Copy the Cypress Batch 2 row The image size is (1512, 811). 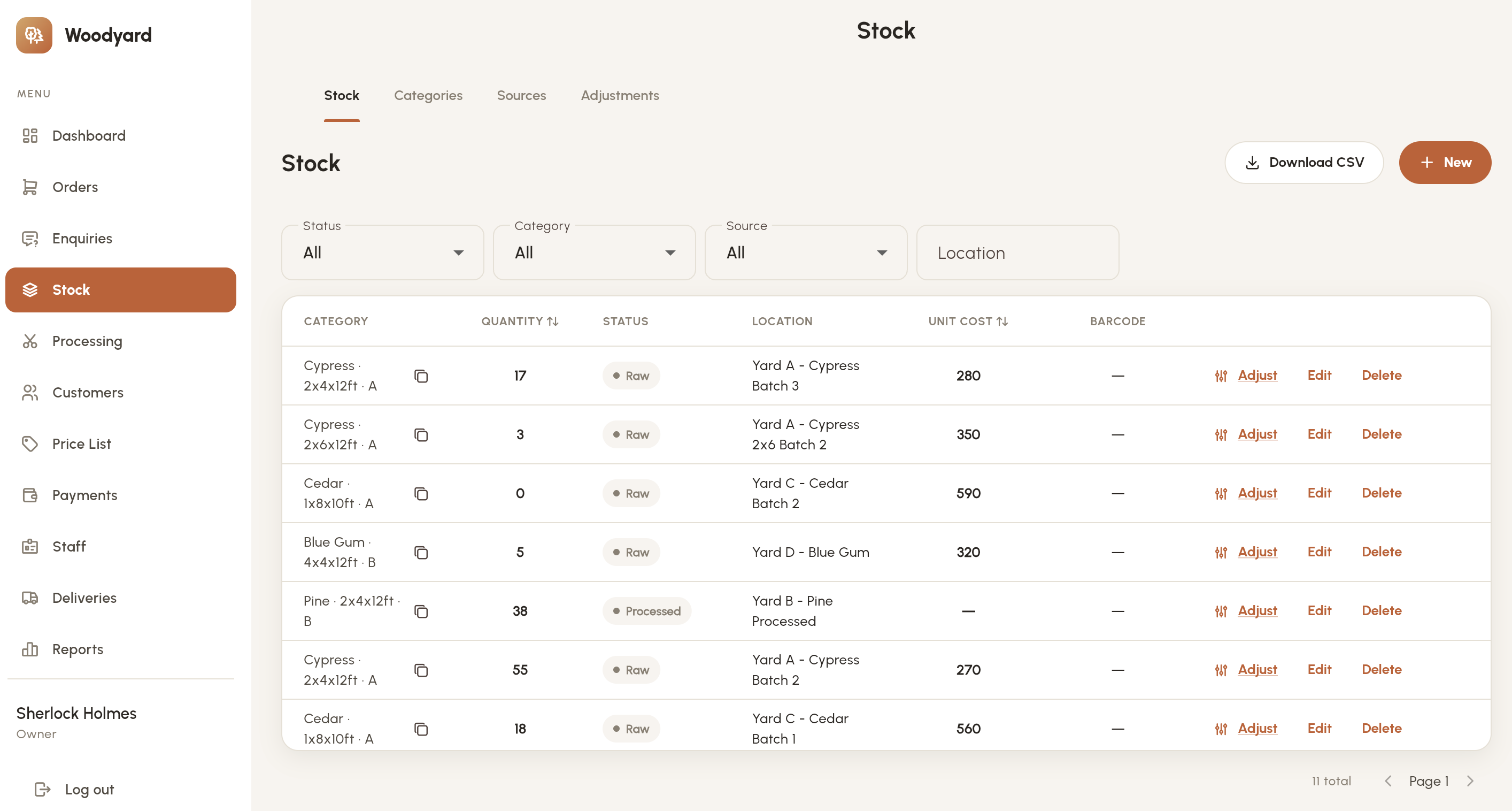421,670
